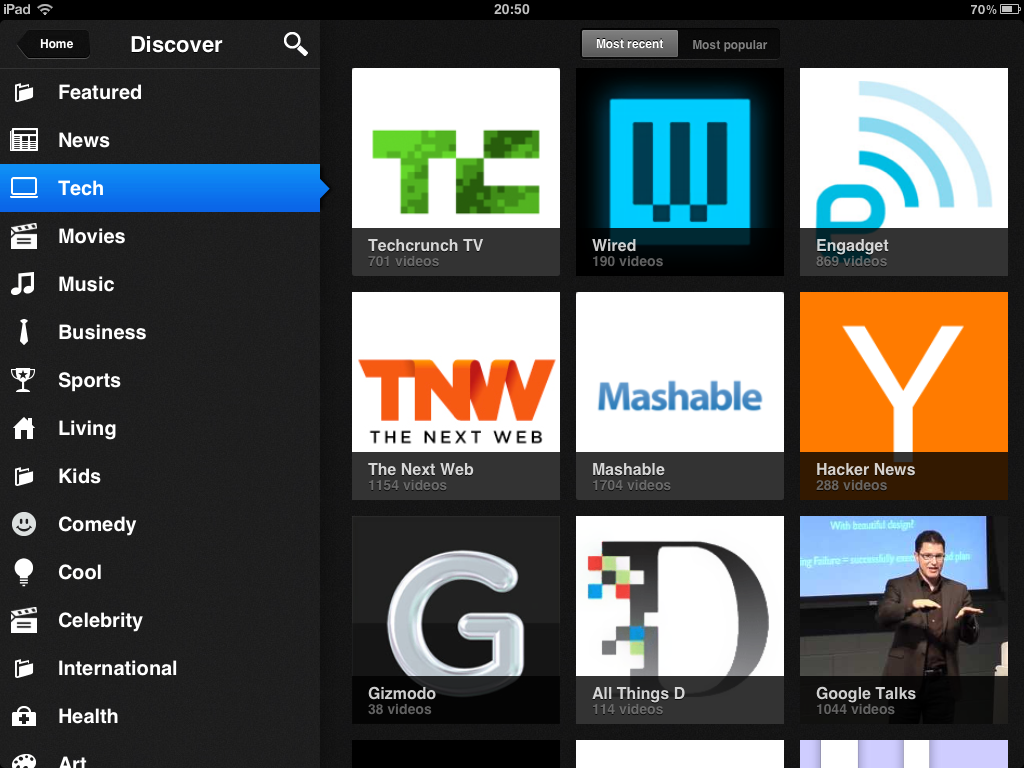
Task: Select the Kids category label
Action: [79, 476]
